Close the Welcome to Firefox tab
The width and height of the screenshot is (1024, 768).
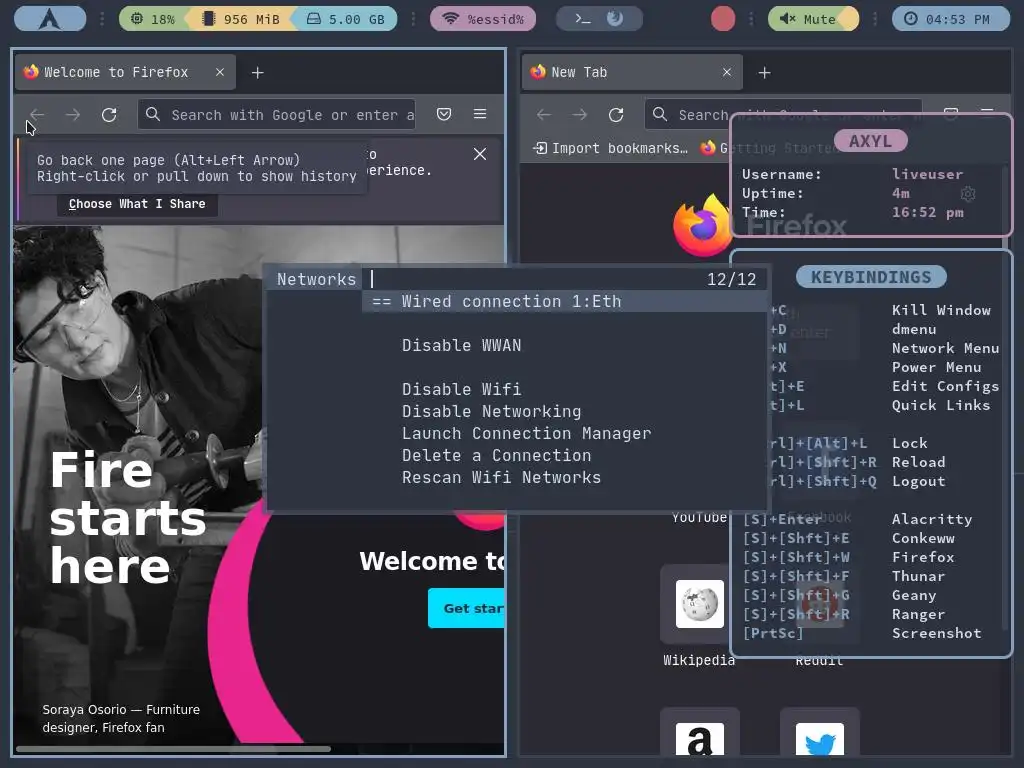click(220, 72)
